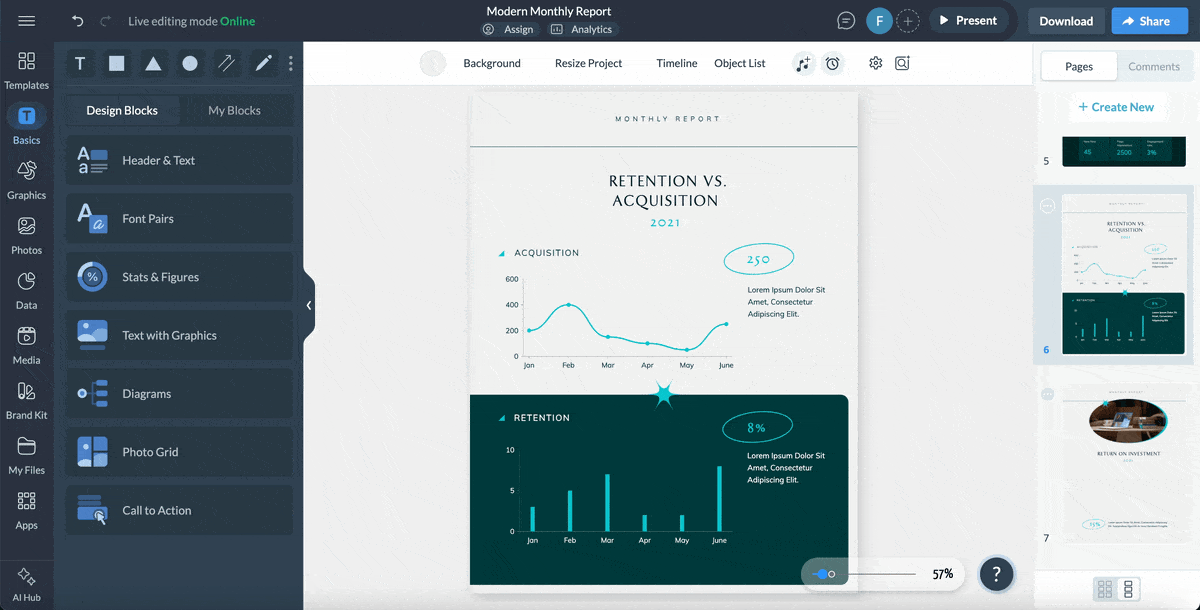This screenshot has width=1200, height=610.
Task: Open the Brand Kit sidebar panel
Action: click(27, 403)
